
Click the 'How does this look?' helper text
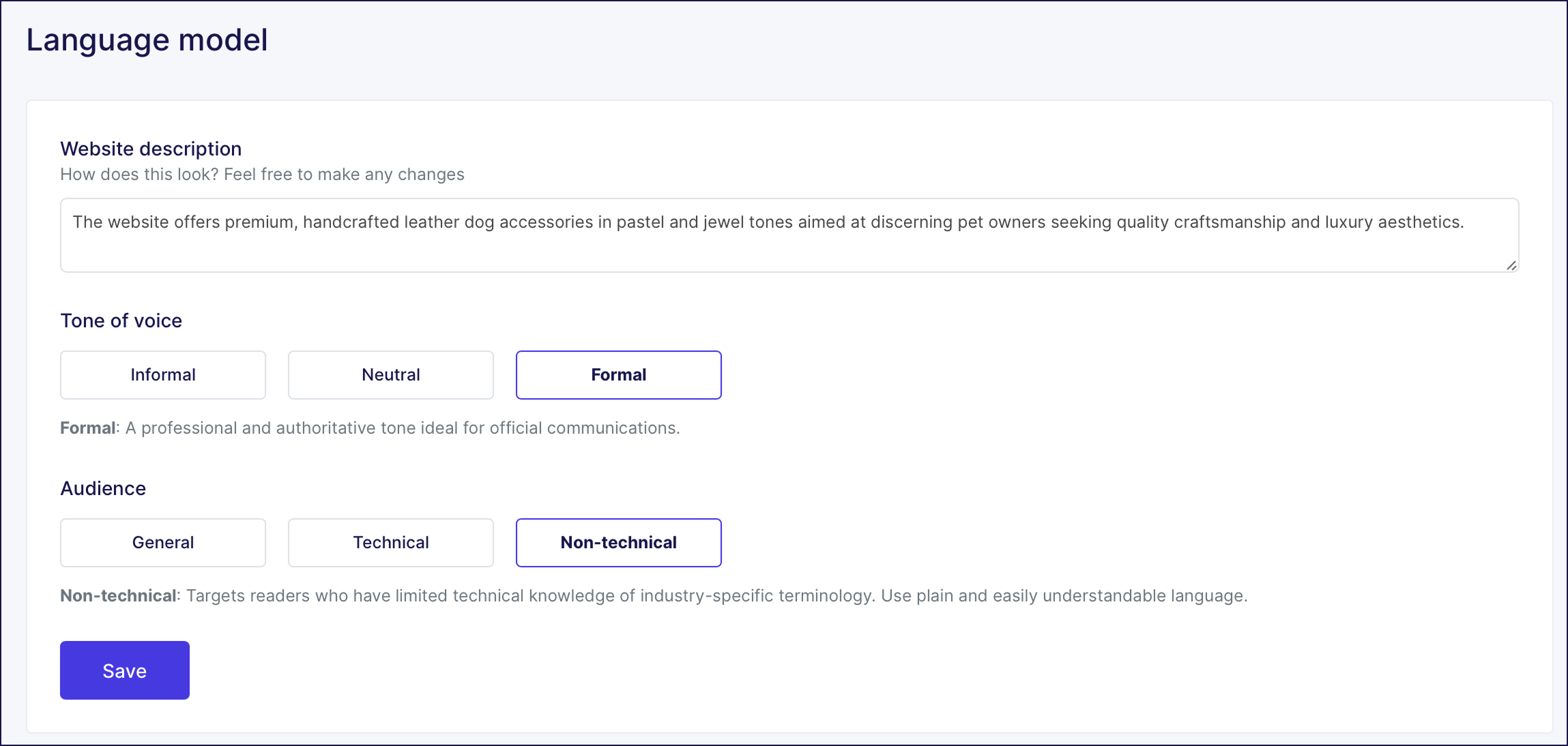(262, 175)
